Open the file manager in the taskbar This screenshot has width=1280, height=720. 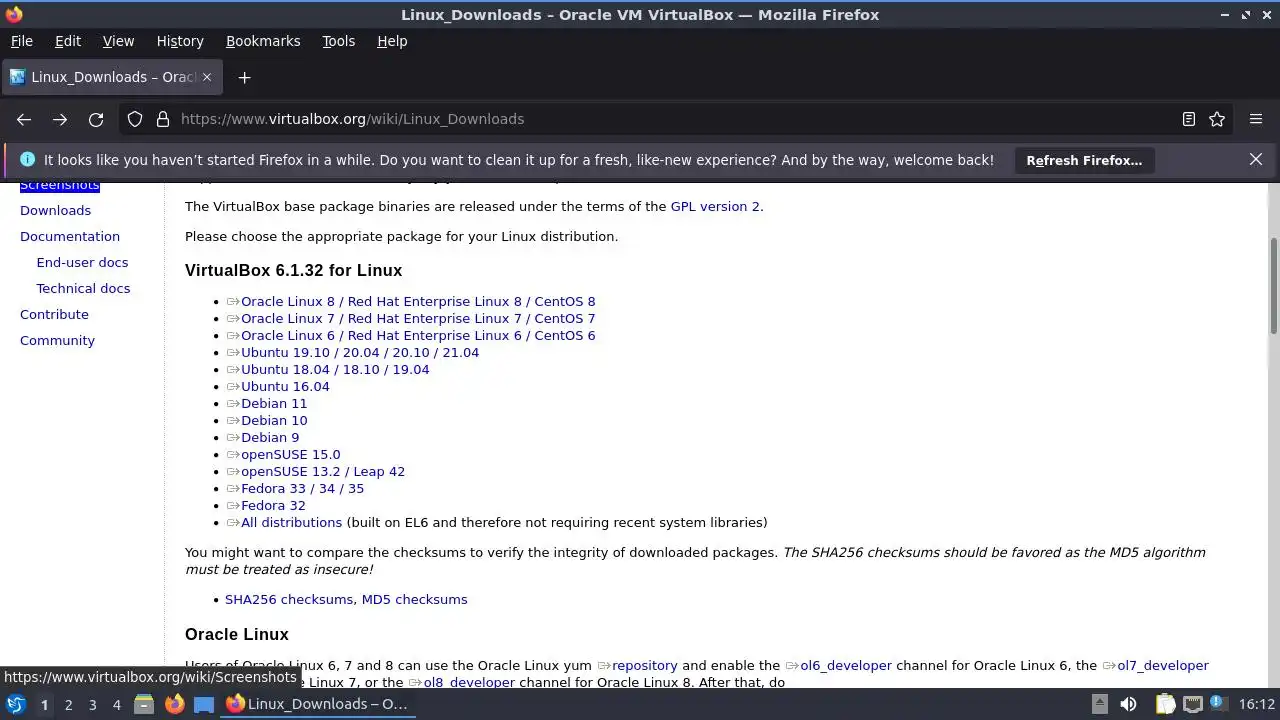(x=144, y=704)
